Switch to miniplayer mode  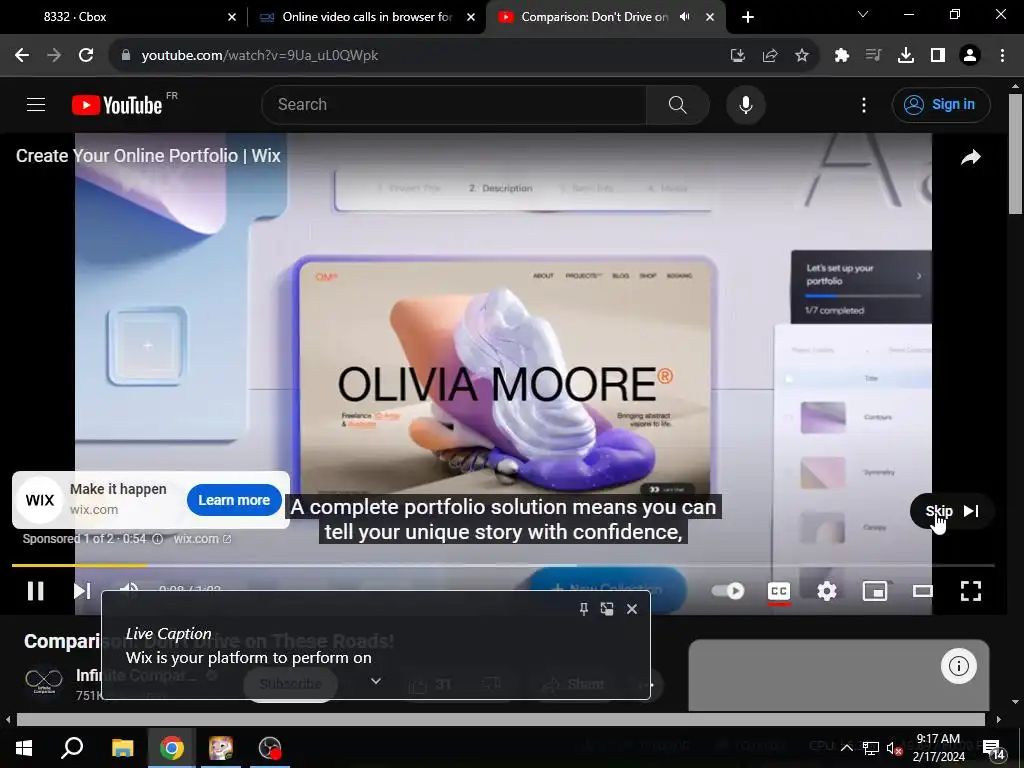point(874,591)
